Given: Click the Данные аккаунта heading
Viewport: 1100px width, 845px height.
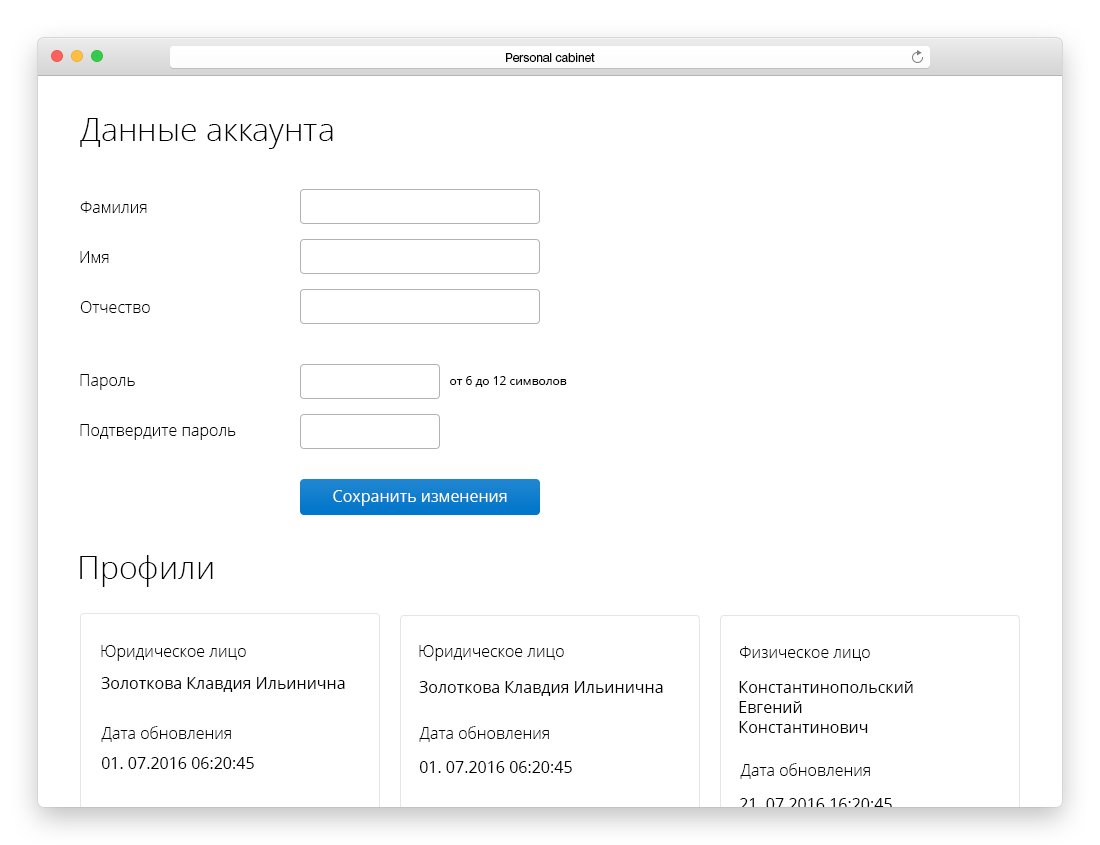Looking at the screenshot, I should 206,131.
